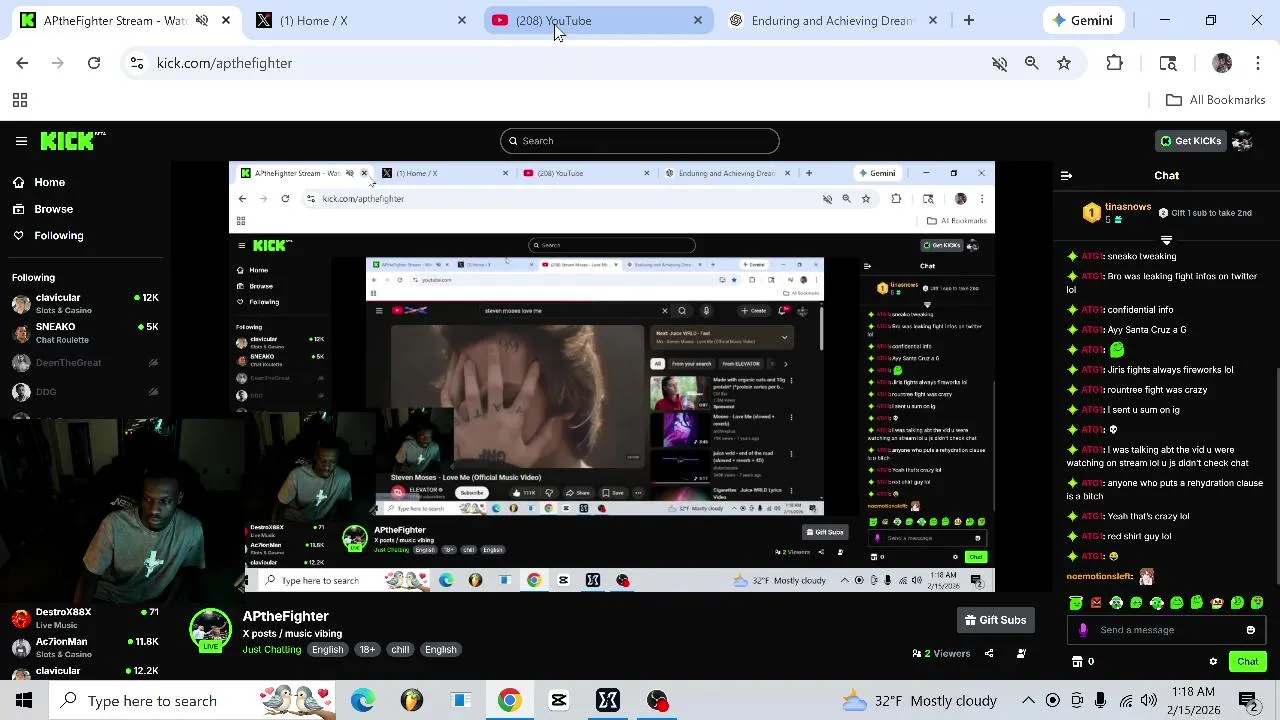
Task: Click Gift Subs button
Action: tap(995, 620)
